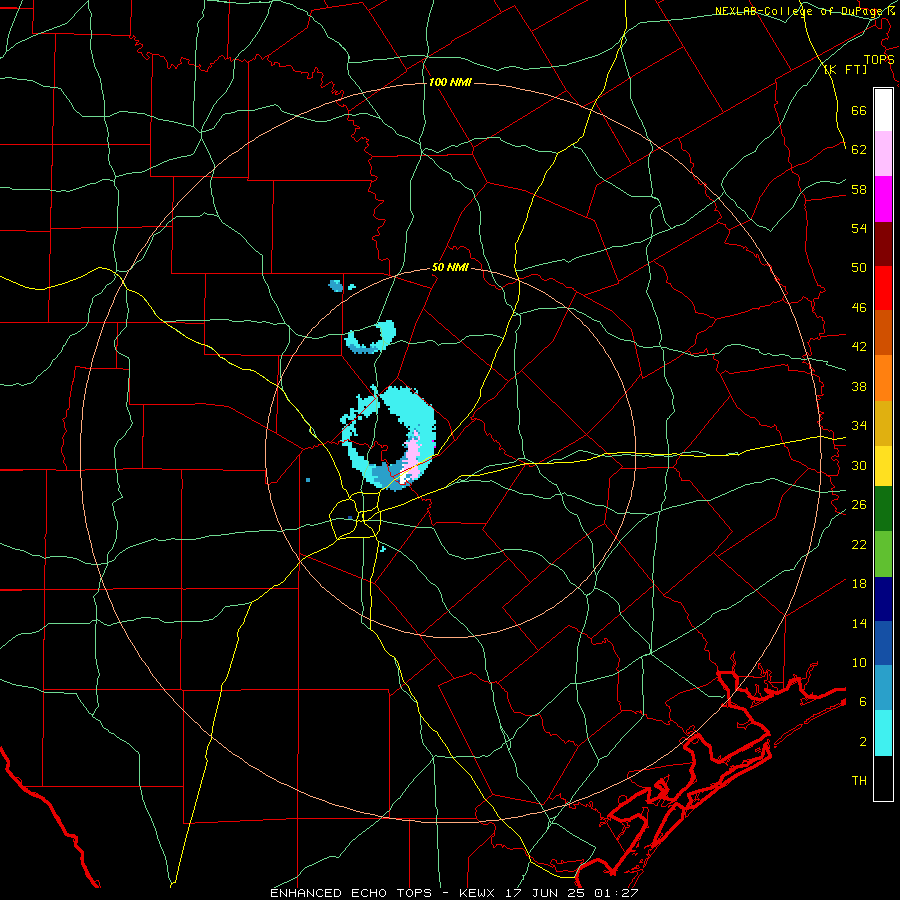Click the '100 NMI' range ring label
This screenshot has height=900, width=900.
(450, 83)
